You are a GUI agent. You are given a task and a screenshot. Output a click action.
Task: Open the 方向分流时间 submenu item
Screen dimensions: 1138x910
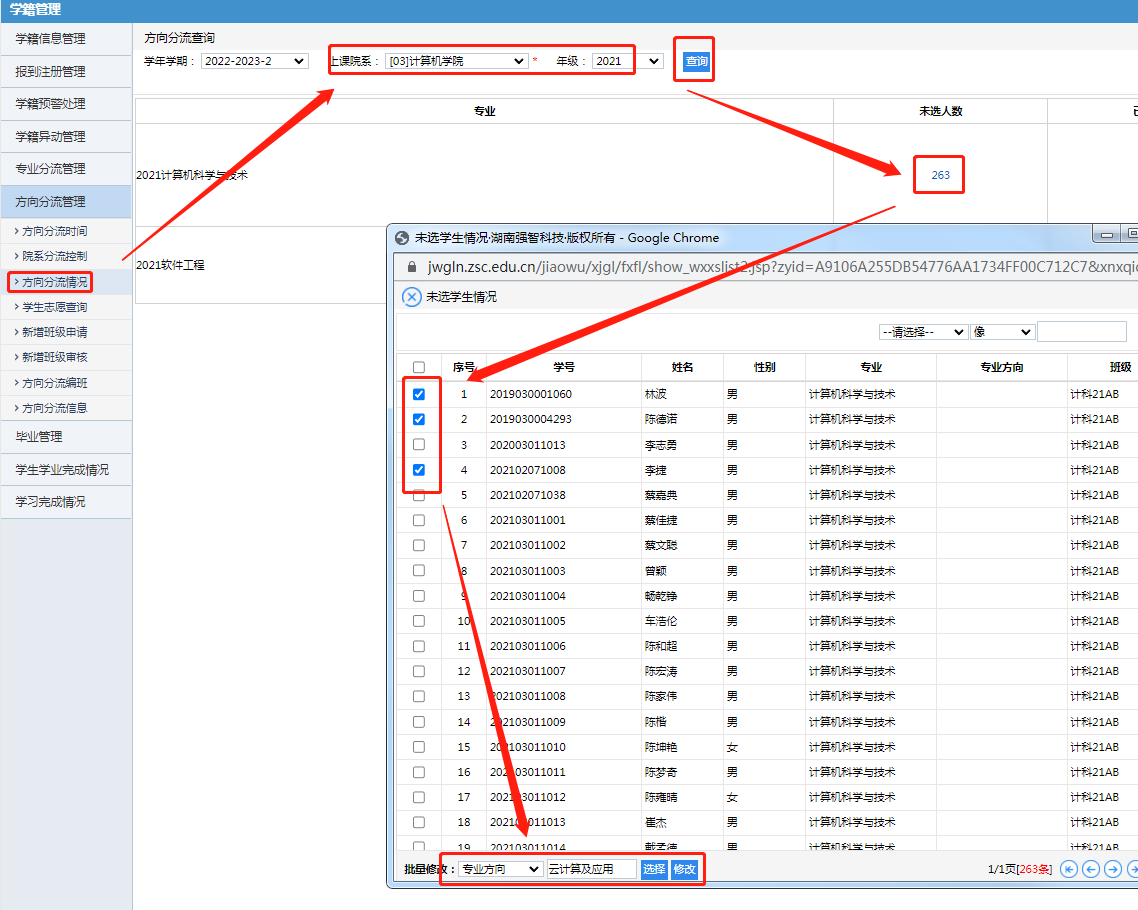tap(54, 231)
